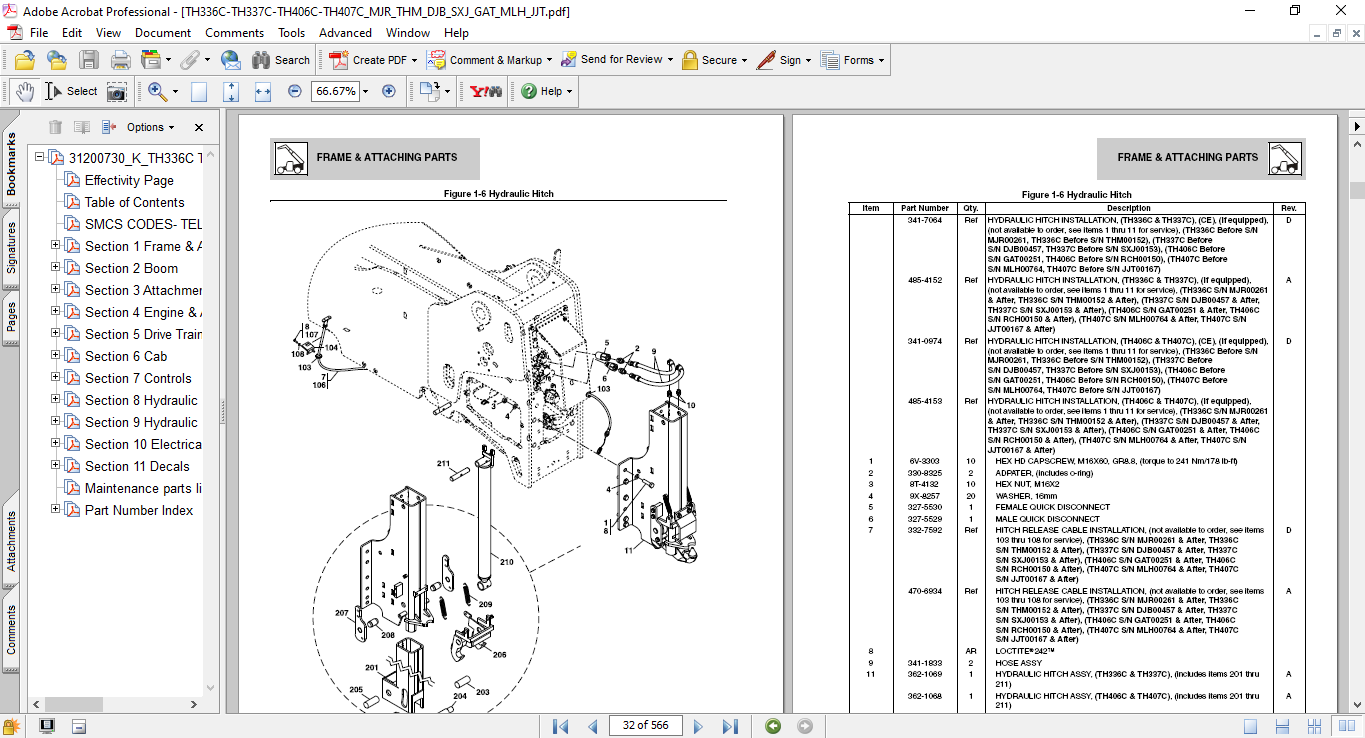Click the Create PDF button
The height and width of the screenshot is (738, 1365).
click(370, 60)
